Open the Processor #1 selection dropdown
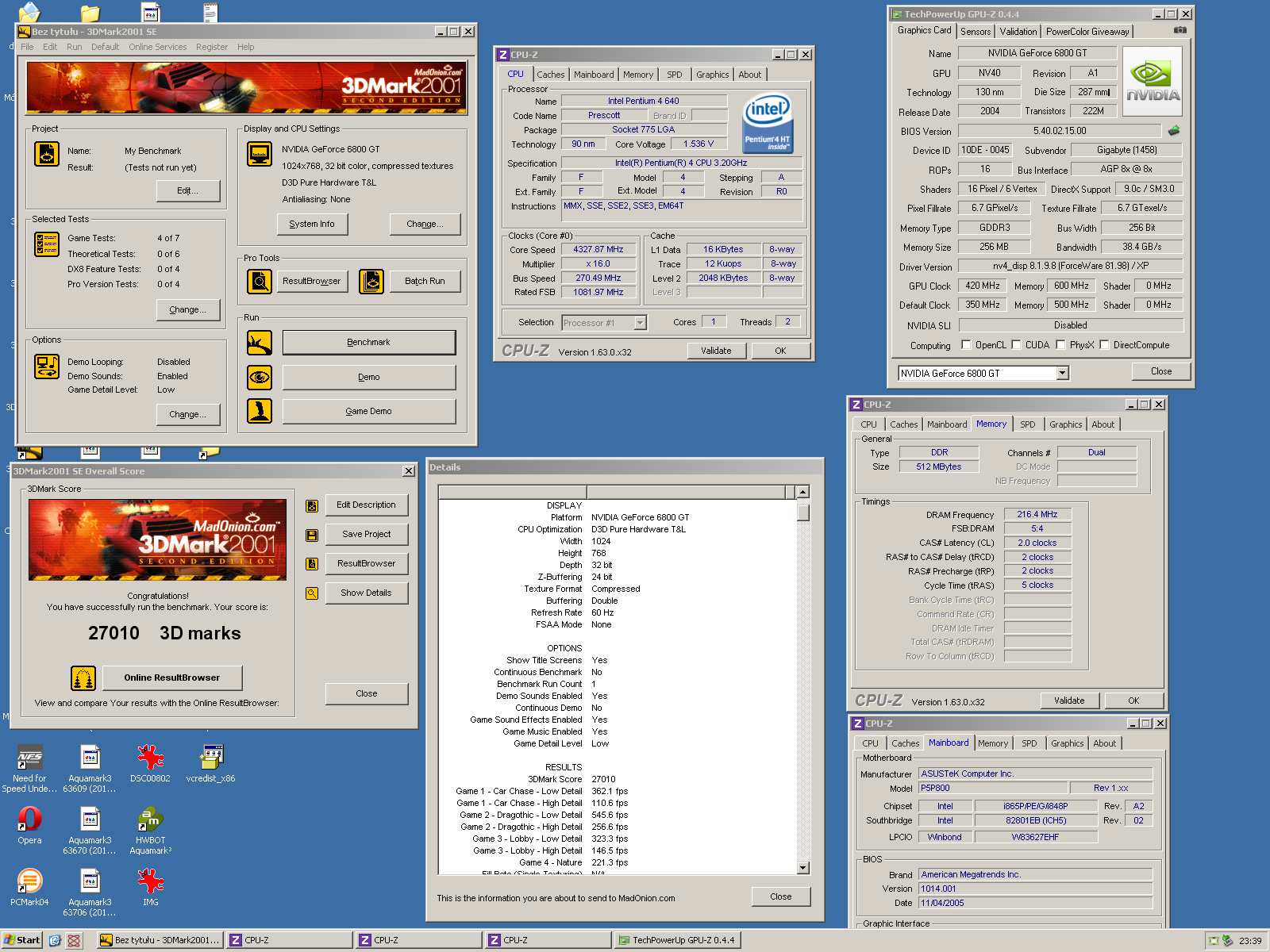The height and width of the screenshot is (952, 1270). coord(640,323)
